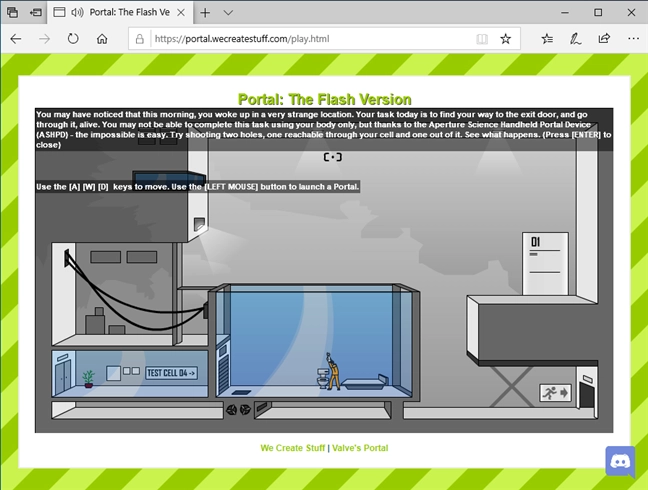Click the movement keys instruction text
The width and height of the screenshot is (648, 490).
click(197, 187)
